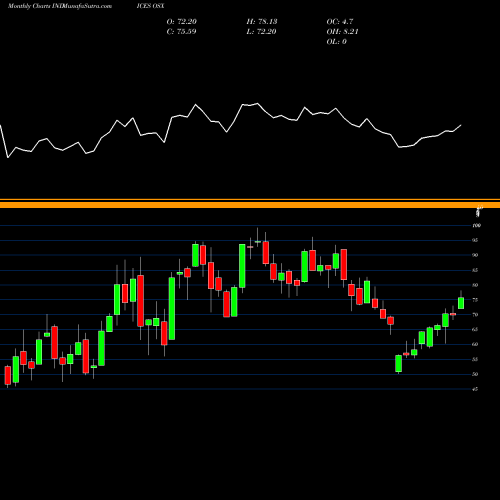Click the 85 price axis label
This screenshot has width=500, height=500.
click(x=475, y=270)
